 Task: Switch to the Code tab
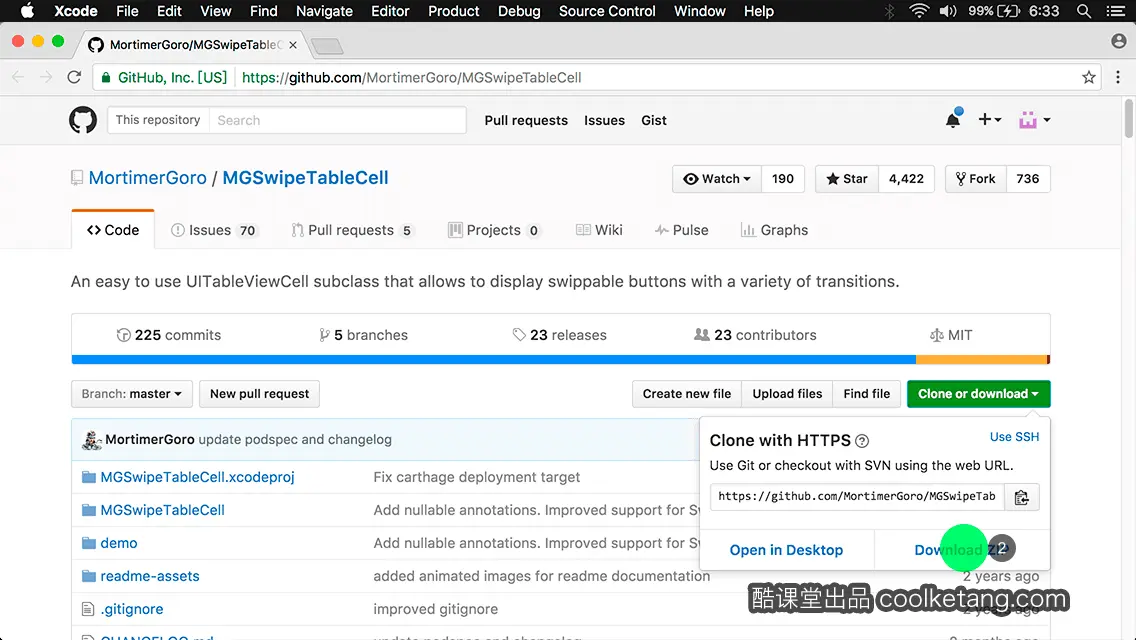click(x=113, y=230)
